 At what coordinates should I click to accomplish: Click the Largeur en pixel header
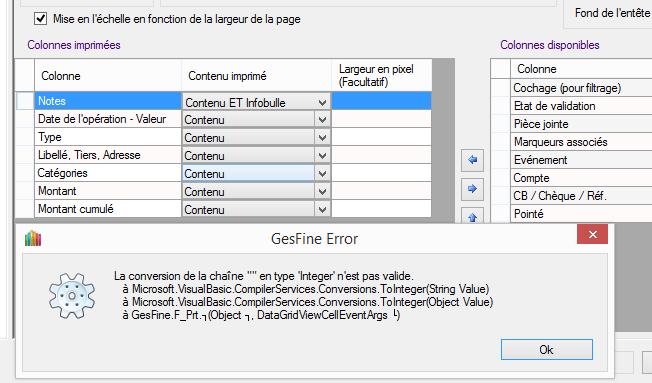pyautogui.click(x=381, y=76)
